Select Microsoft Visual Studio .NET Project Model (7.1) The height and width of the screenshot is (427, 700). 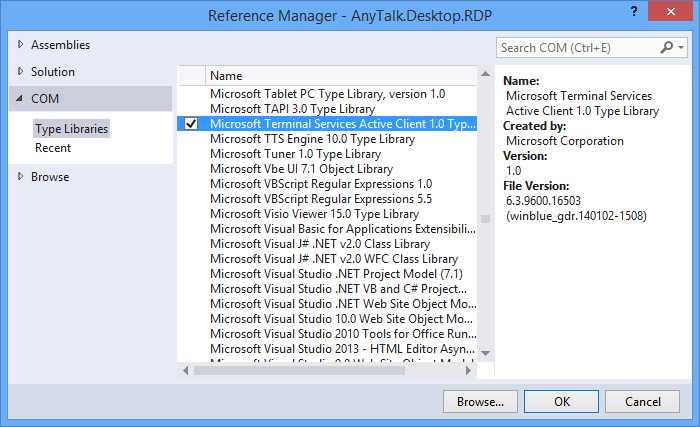(x=327, y=273)
